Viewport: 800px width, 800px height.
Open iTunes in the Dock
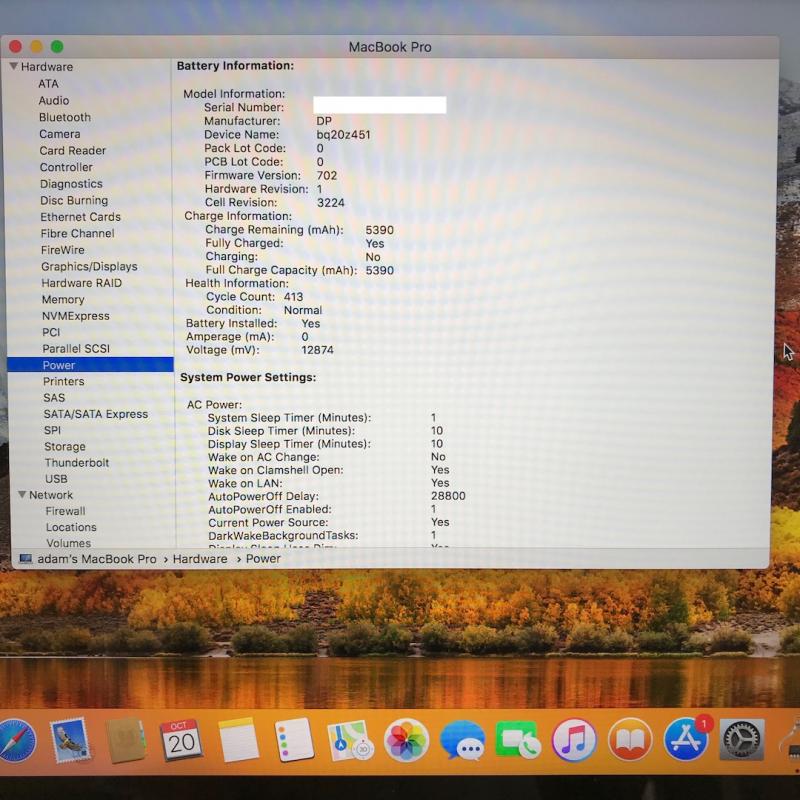click(x=574, y=740)
